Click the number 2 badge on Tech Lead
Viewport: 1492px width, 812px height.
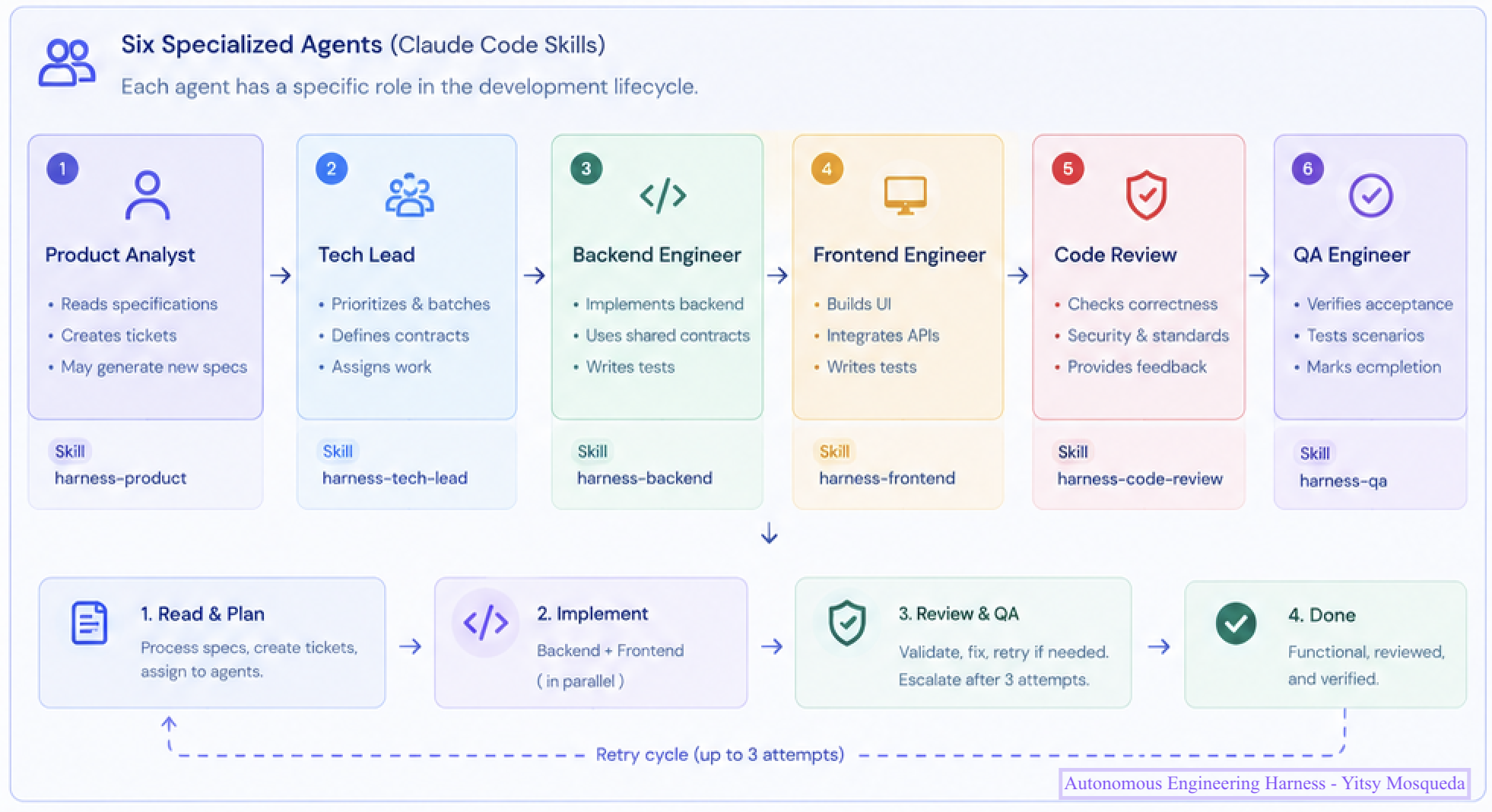click(x=332, y=168)
